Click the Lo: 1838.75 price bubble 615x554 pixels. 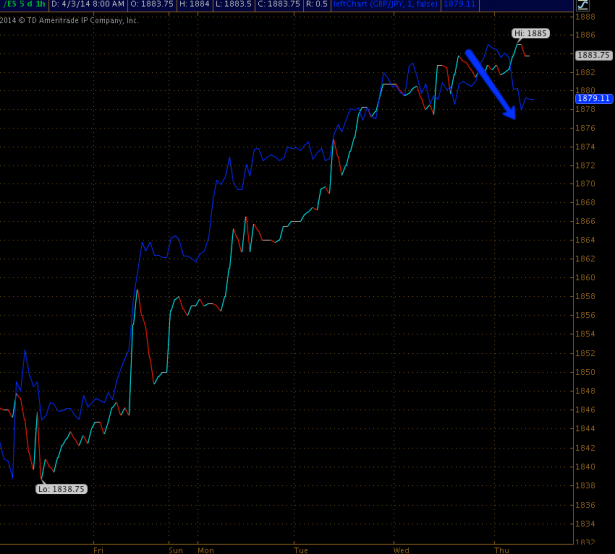(x=61, y=489)
